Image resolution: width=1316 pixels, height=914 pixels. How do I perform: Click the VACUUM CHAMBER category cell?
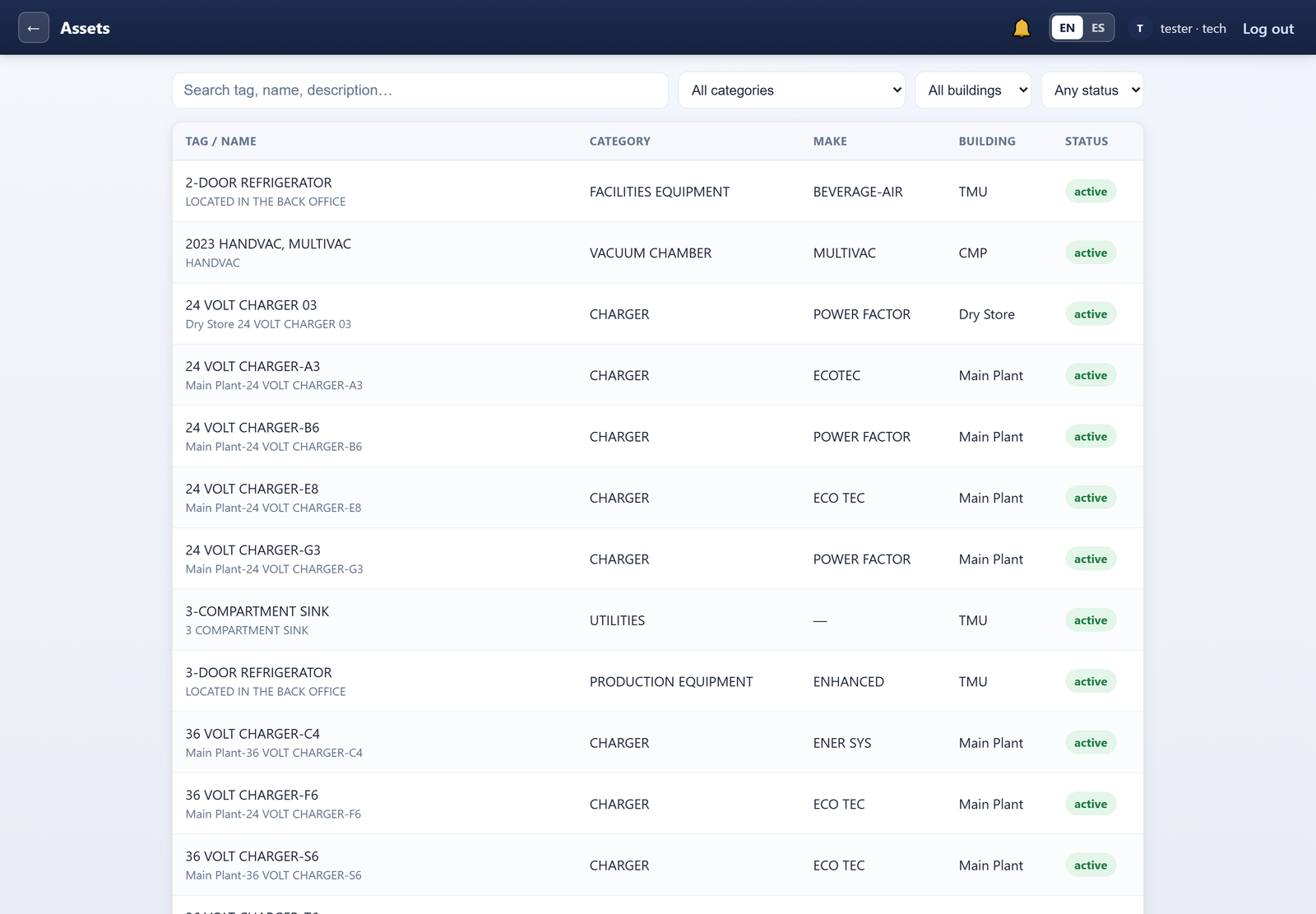(651, 253)
